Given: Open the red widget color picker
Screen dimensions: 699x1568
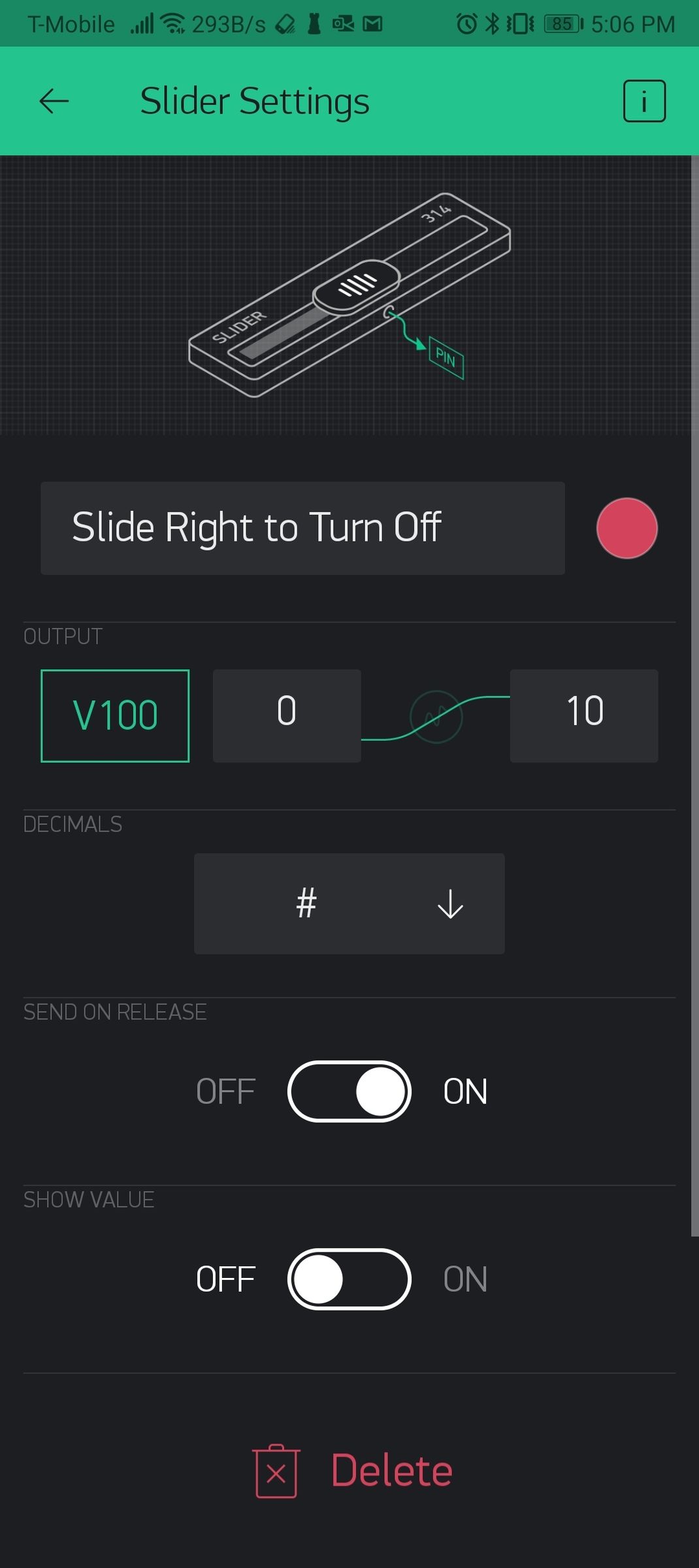Looking at the screenshot, I should [x=626, y=528].
